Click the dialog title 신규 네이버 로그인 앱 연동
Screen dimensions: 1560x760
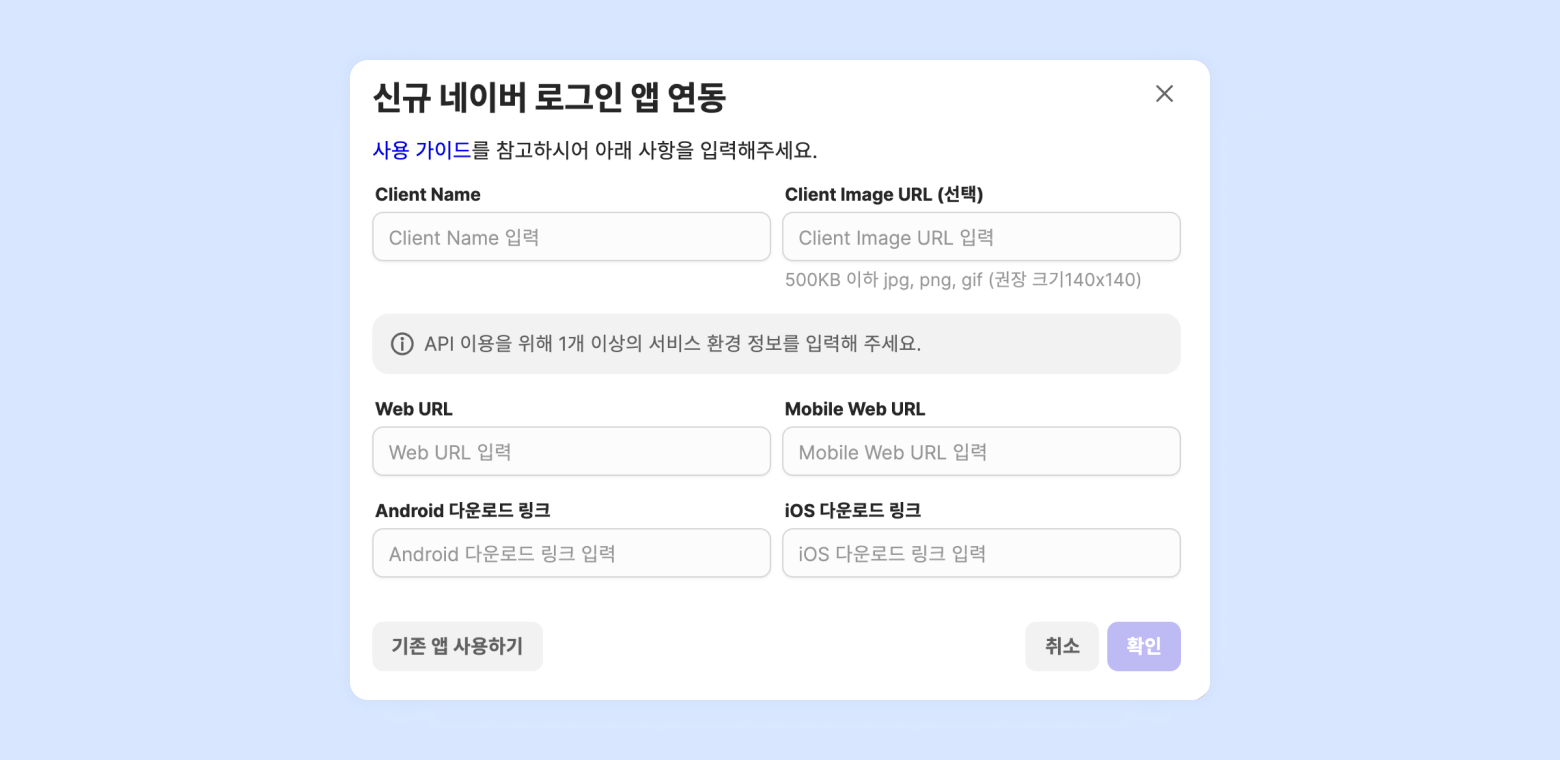549,98
